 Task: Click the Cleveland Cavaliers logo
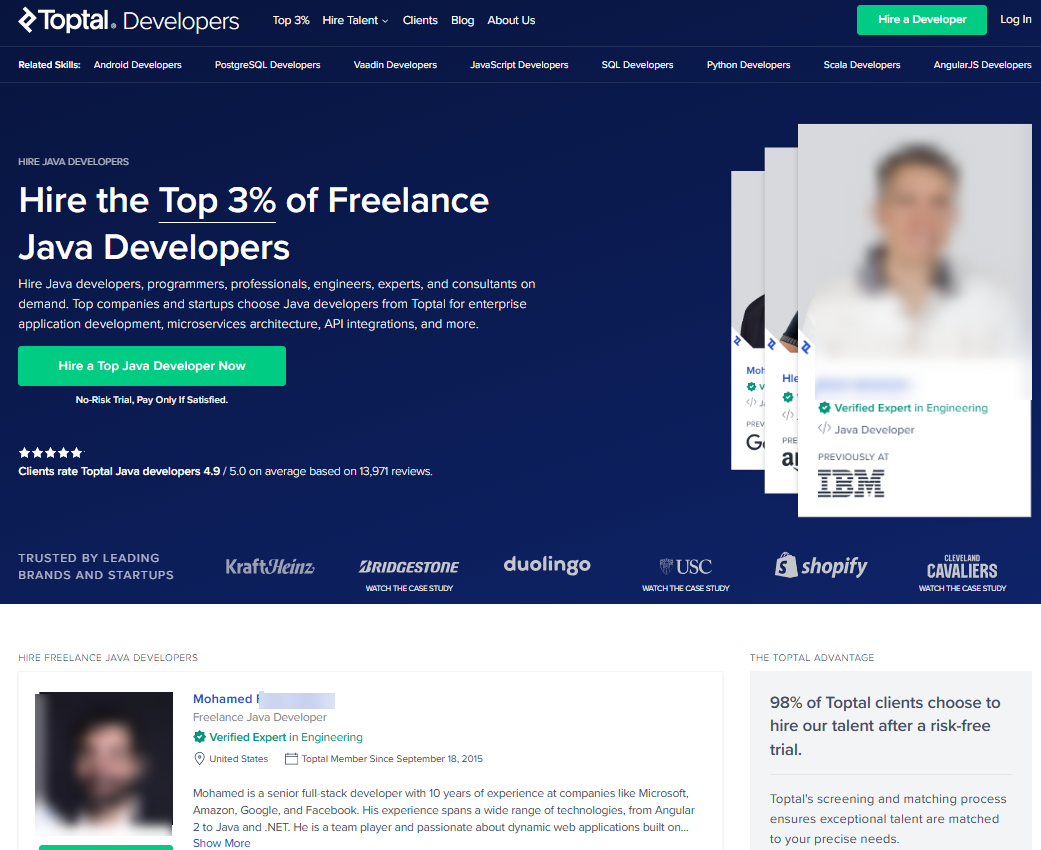pyautogui.click(x=962, y=567)
